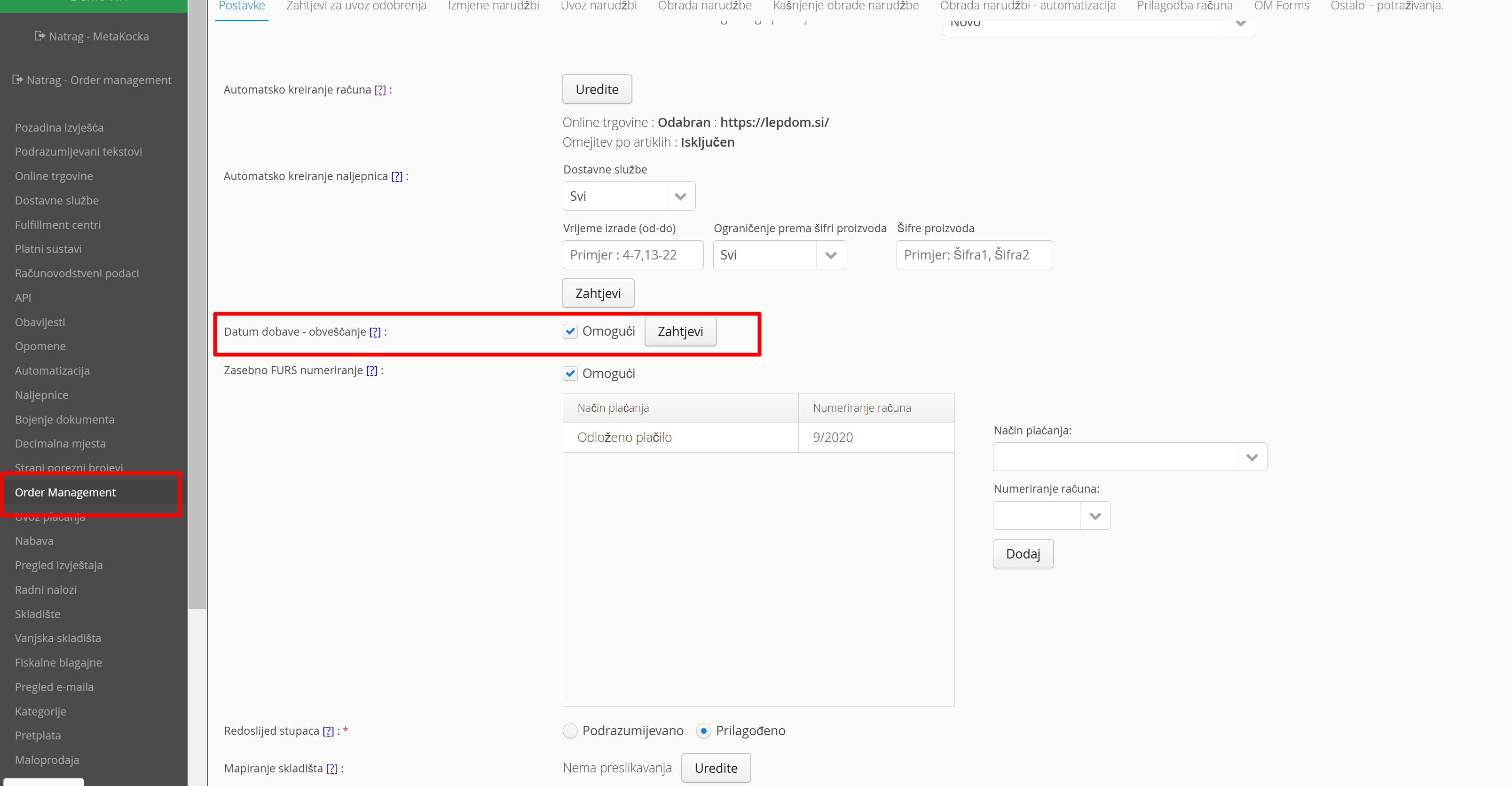Open help [?] for Zasebno FURS numeriranje

(371, 371)
